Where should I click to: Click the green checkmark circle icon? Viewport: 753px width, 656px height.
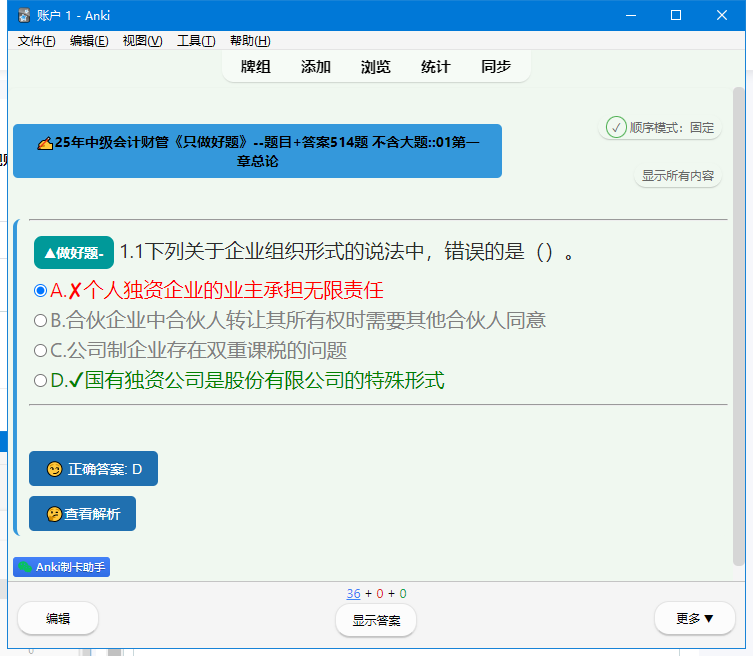[x=616, y=127]
